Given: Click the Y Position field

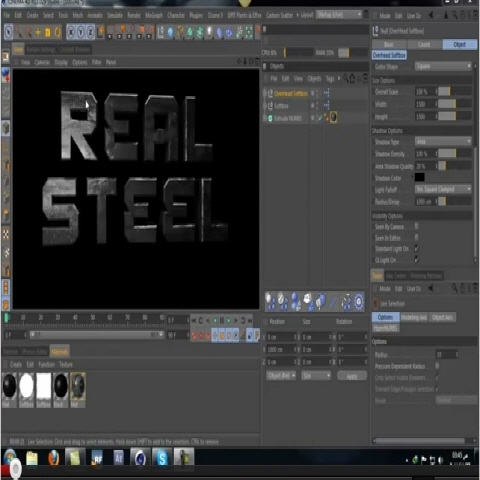Looking at the screenshot, I should [281, 349].
